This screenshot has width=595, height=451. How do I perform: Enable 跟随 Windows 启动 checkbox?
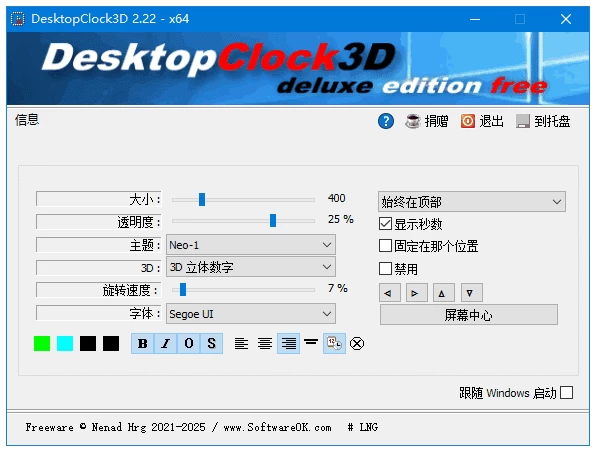(567, 393)
